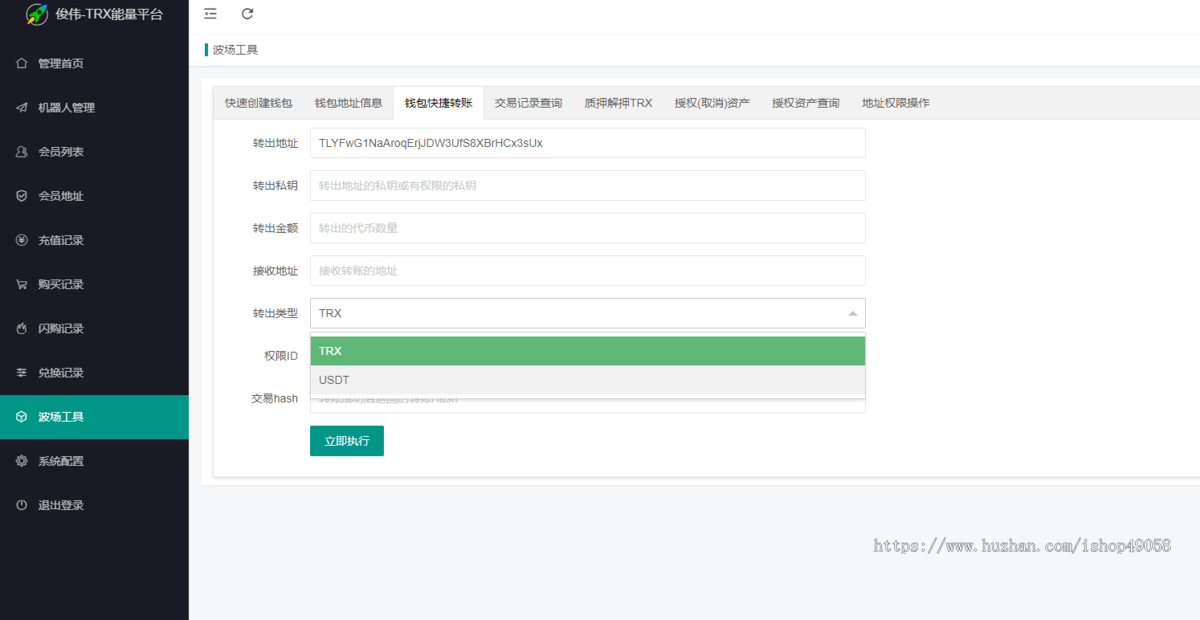Image resolution: width=1200 pixels, height=620 pixels.
Task: Click the flame icon for 闪购记录
Action: click(21, 328)
